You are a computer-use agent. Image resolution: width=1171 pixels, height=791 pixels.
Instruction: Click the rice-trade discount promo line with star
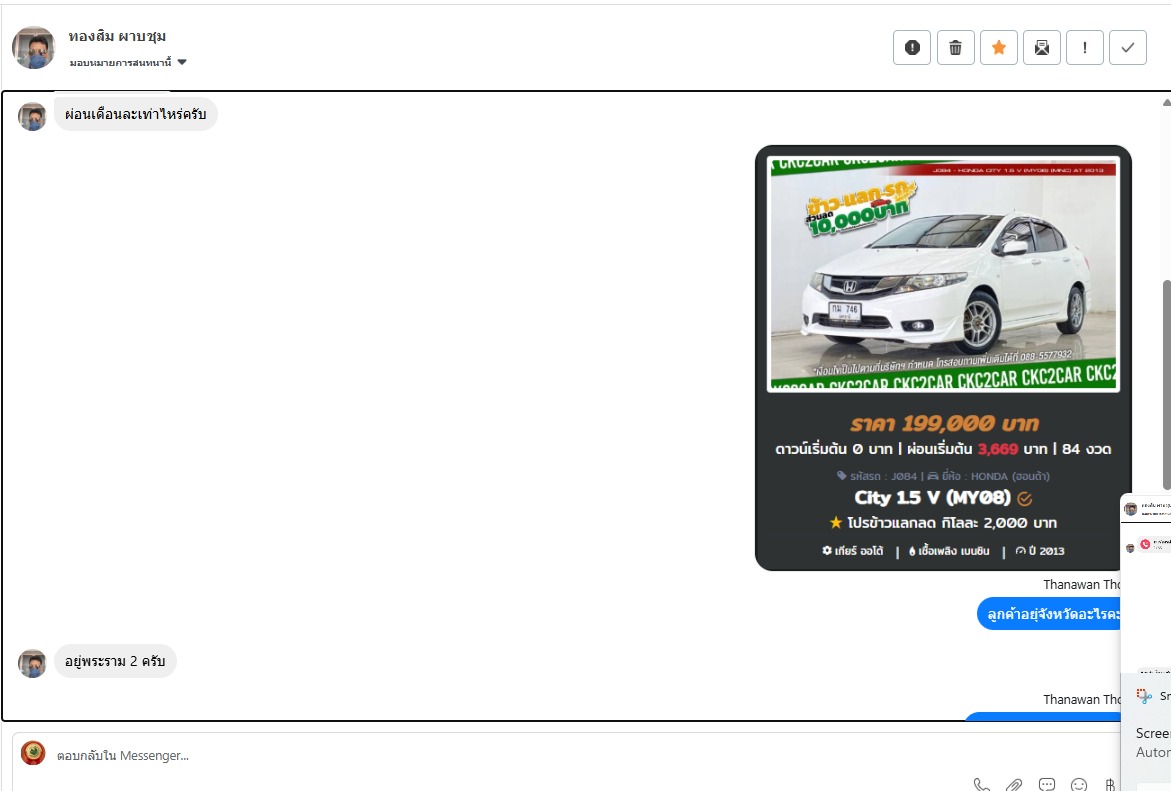[943, 523]
